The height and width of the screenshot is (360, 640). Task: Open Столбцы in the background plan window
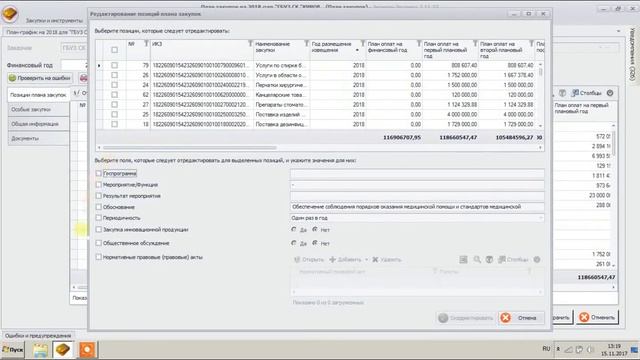(587, 93)
